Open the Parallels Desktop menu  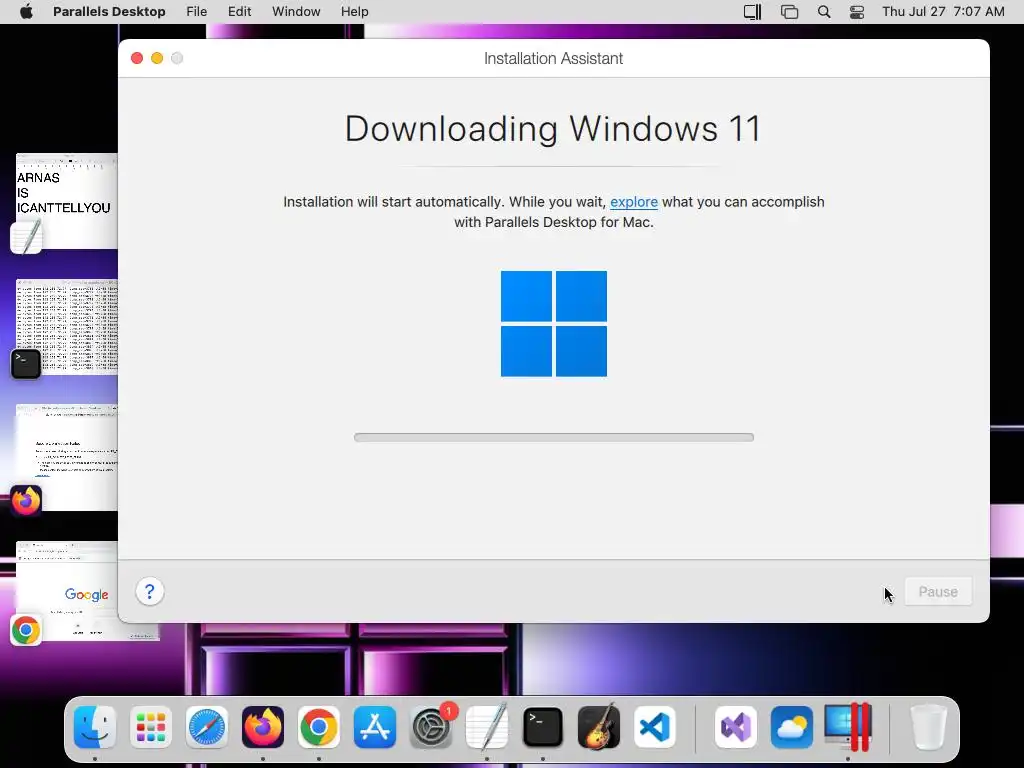tap(109, 12)
